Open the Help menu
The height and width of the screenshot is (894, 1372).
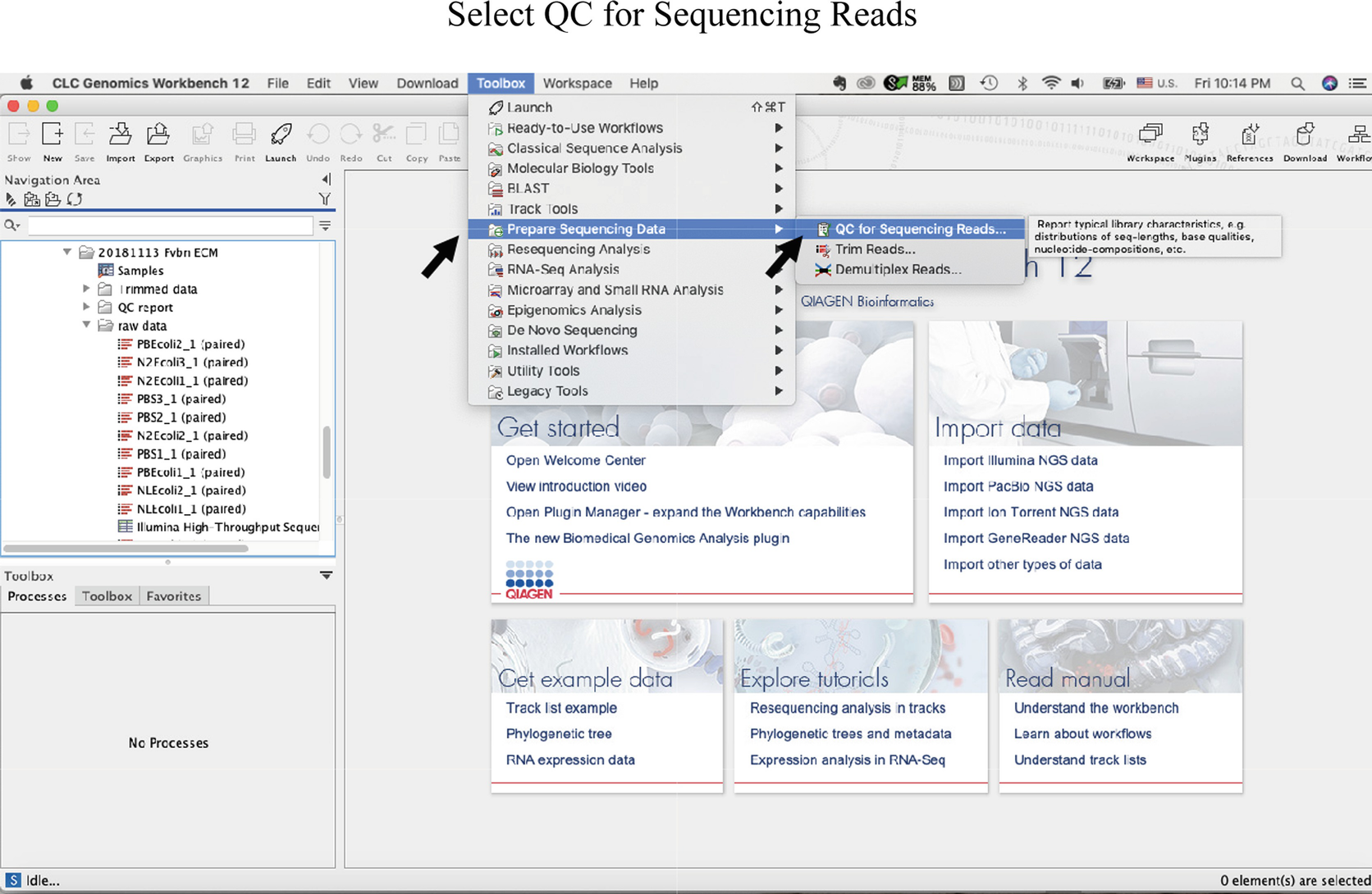[x=643, y=83]
